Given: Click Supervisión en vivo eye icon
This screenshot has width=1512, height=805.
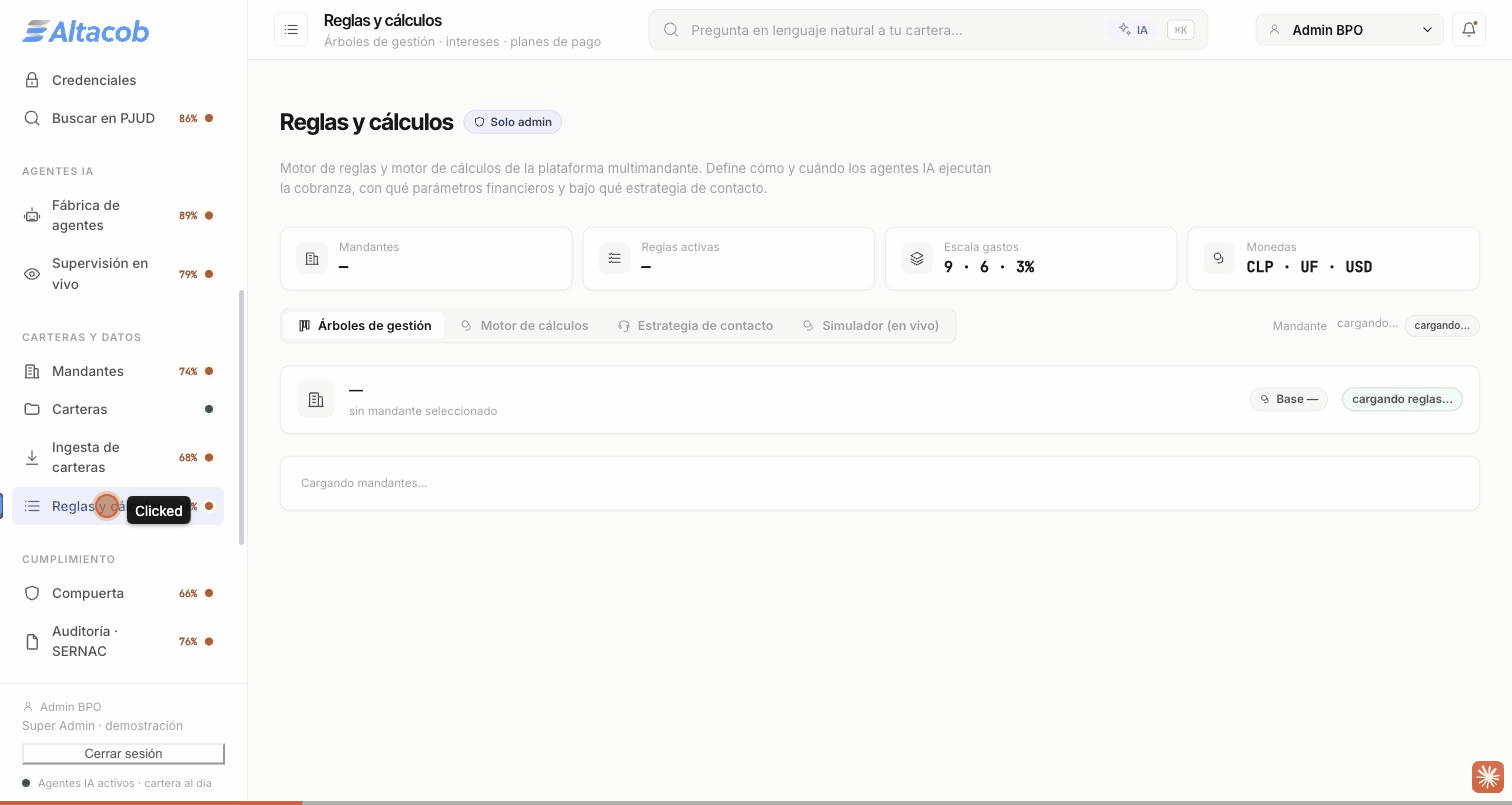Looking at the screenshot, I should pyautogui.click(x=32, y=274).
